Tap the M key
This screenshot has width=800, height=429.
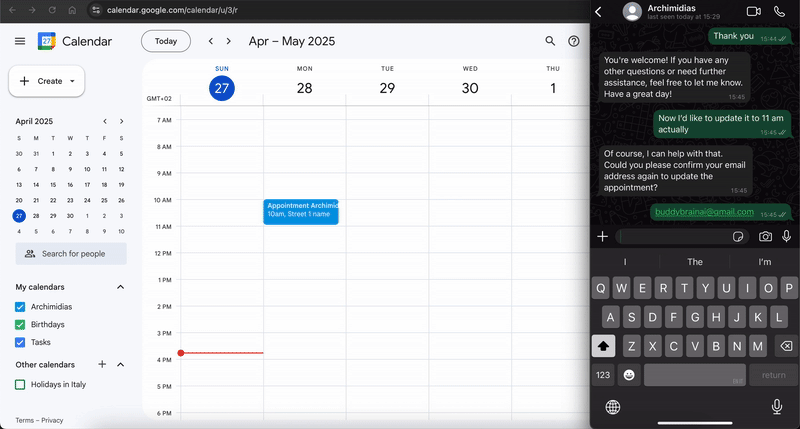pyautogui.click(x=758, y=346)
